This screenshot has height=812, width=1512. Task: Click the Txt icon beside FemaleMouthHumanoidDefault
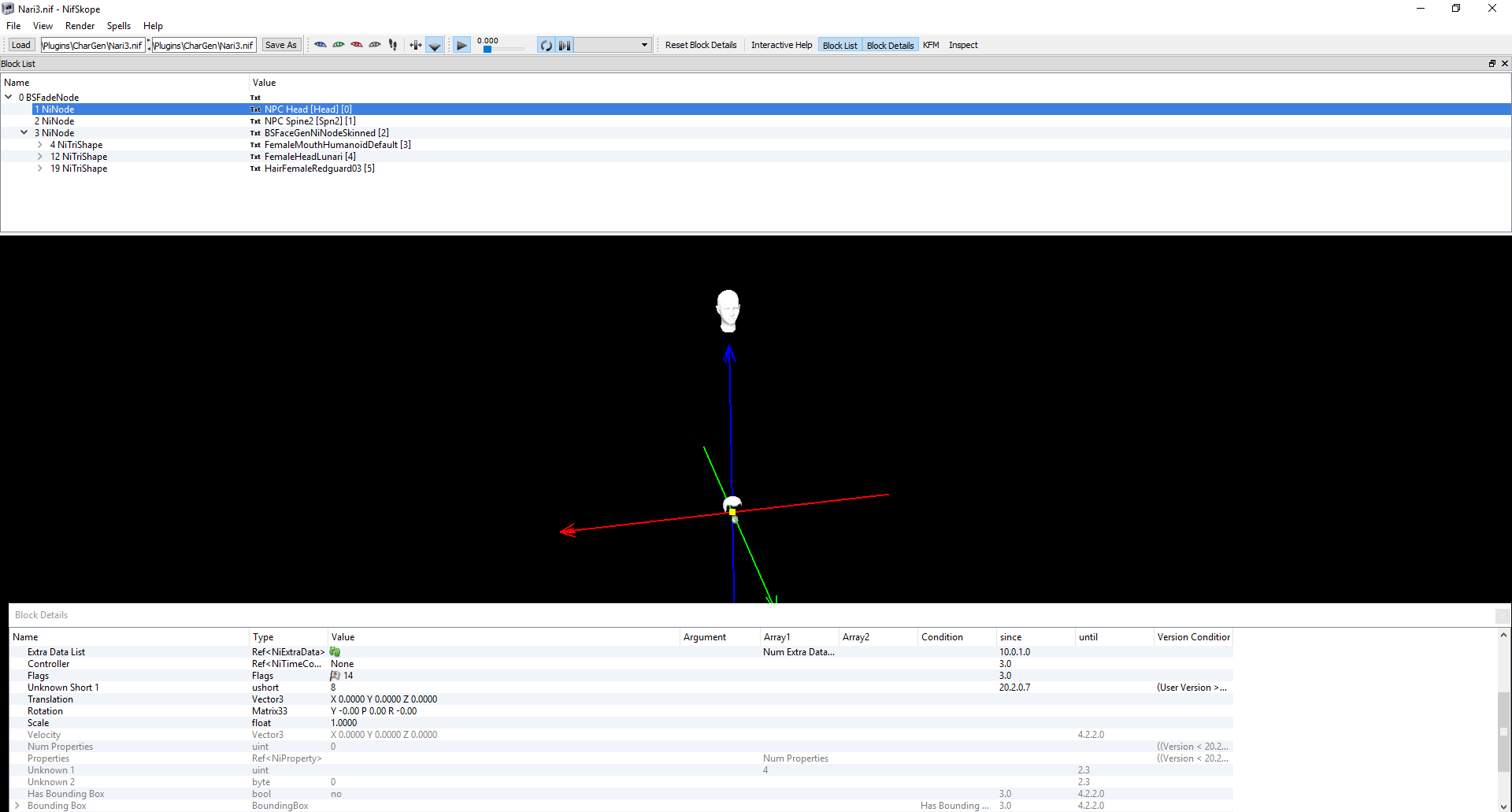coord(255,145)
